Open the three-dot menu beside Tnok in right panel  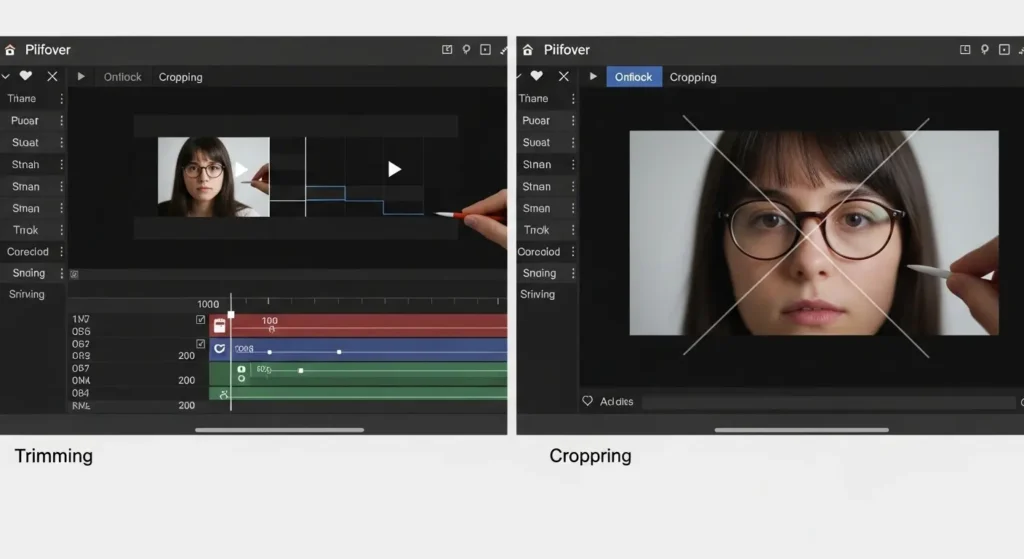point(573,230)
